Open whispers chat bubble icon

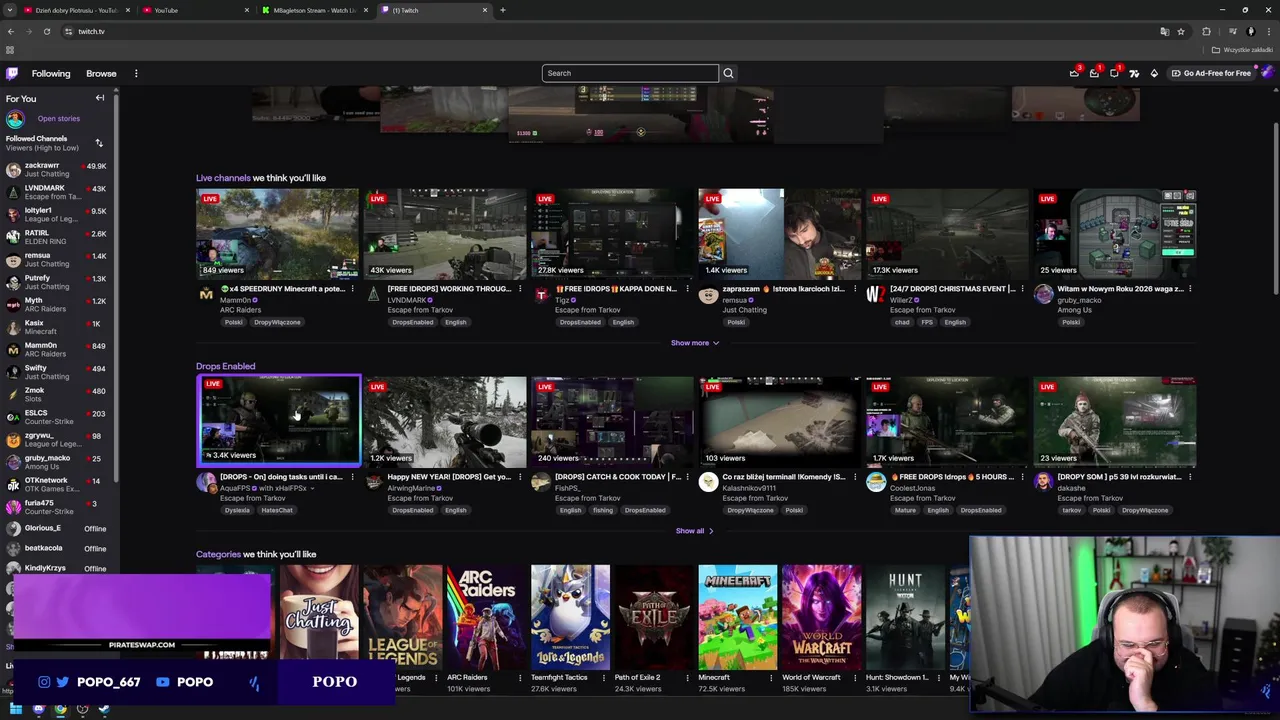(1114, 73)
